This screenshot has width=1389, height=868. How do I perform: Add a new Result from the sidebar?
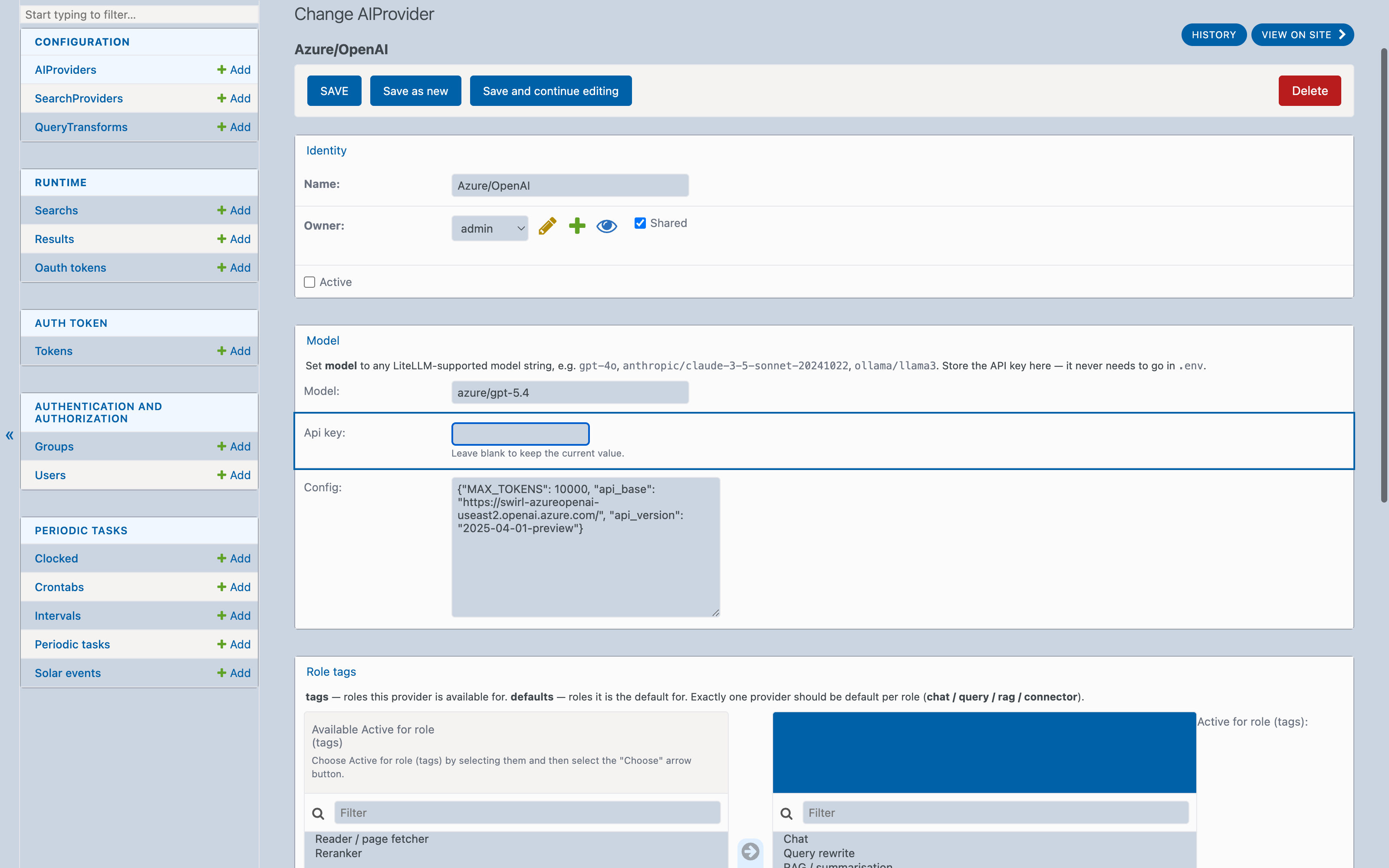pyautogui.click(x=234, y=239)
